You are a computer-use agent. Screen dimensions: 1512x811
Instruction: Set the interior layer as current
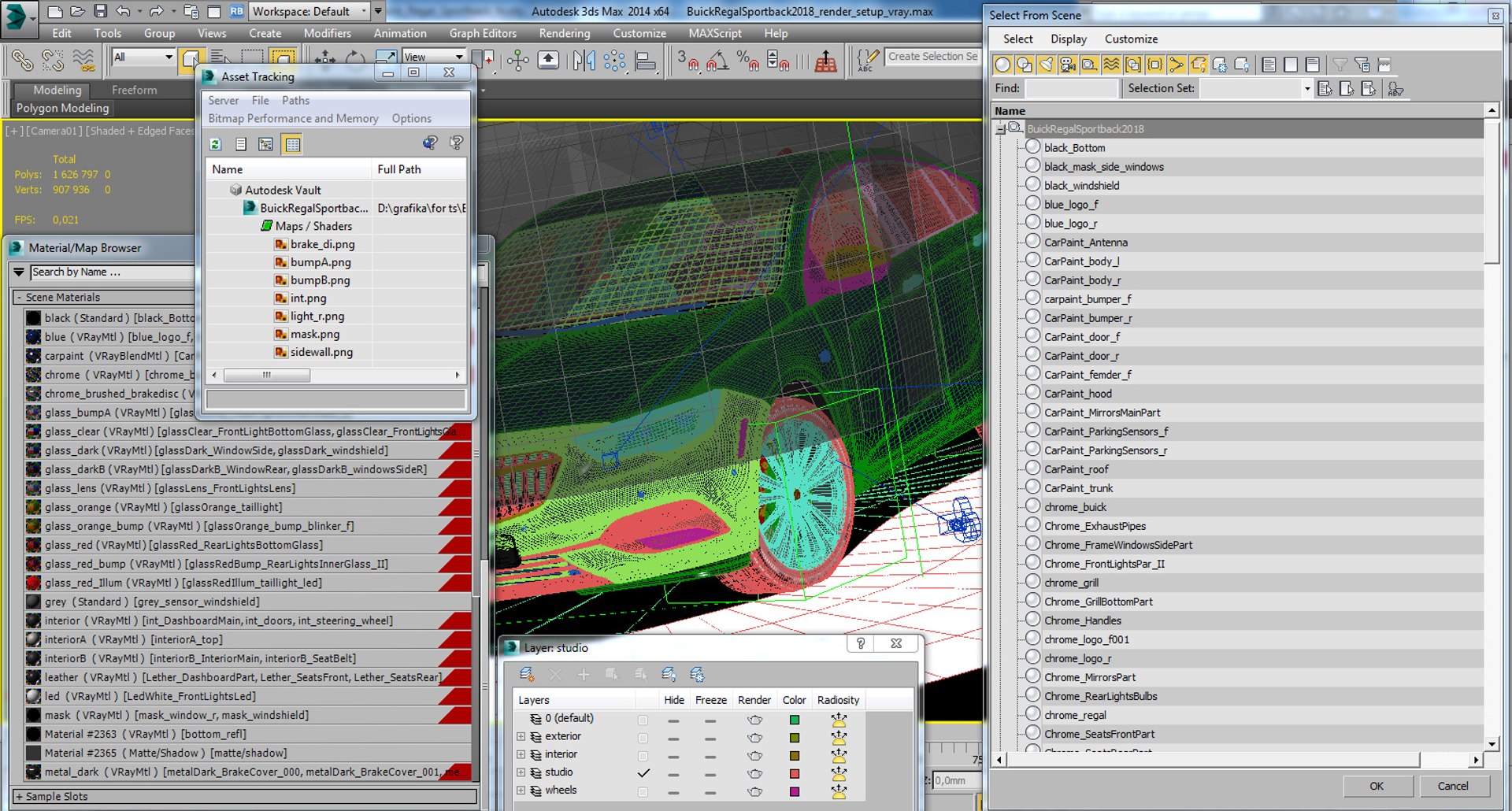(x=643, y=755)
